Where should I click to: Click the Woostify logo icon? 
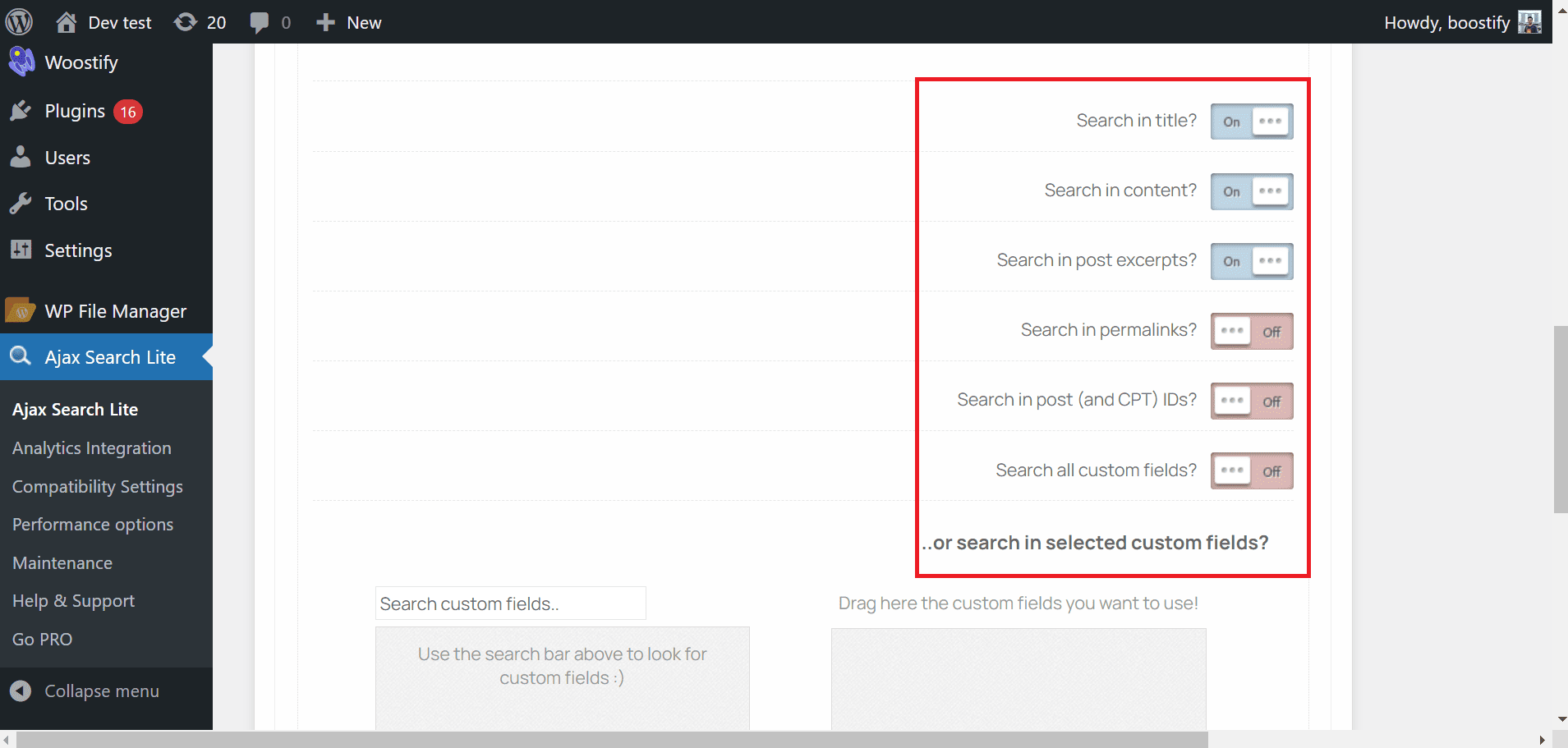point(21,62)
